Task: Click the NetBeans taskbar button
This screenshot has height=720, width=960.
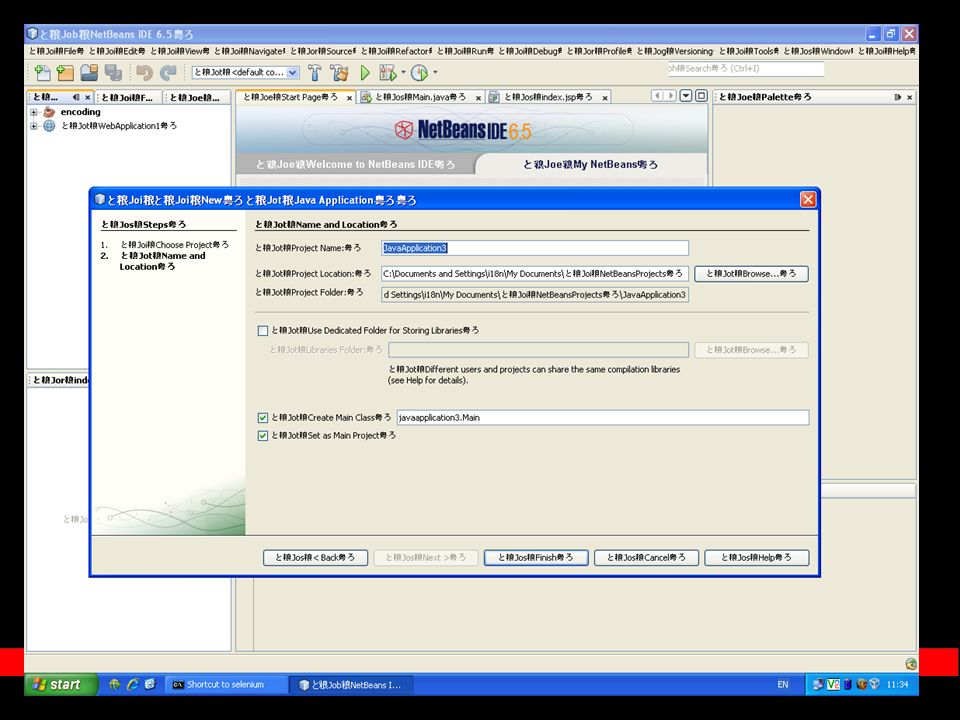Action: (x=351, y=684)
